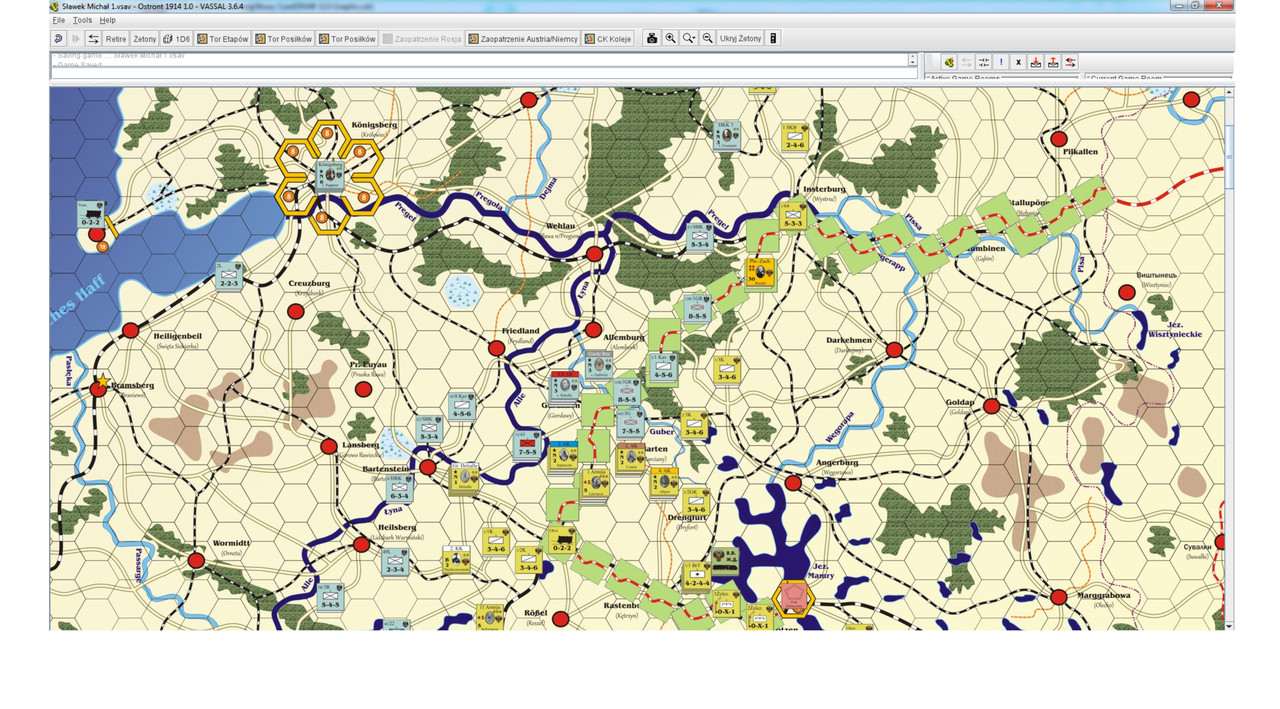
Task: Click the Bramsberg starred city marker
Action: pos(98,388)
